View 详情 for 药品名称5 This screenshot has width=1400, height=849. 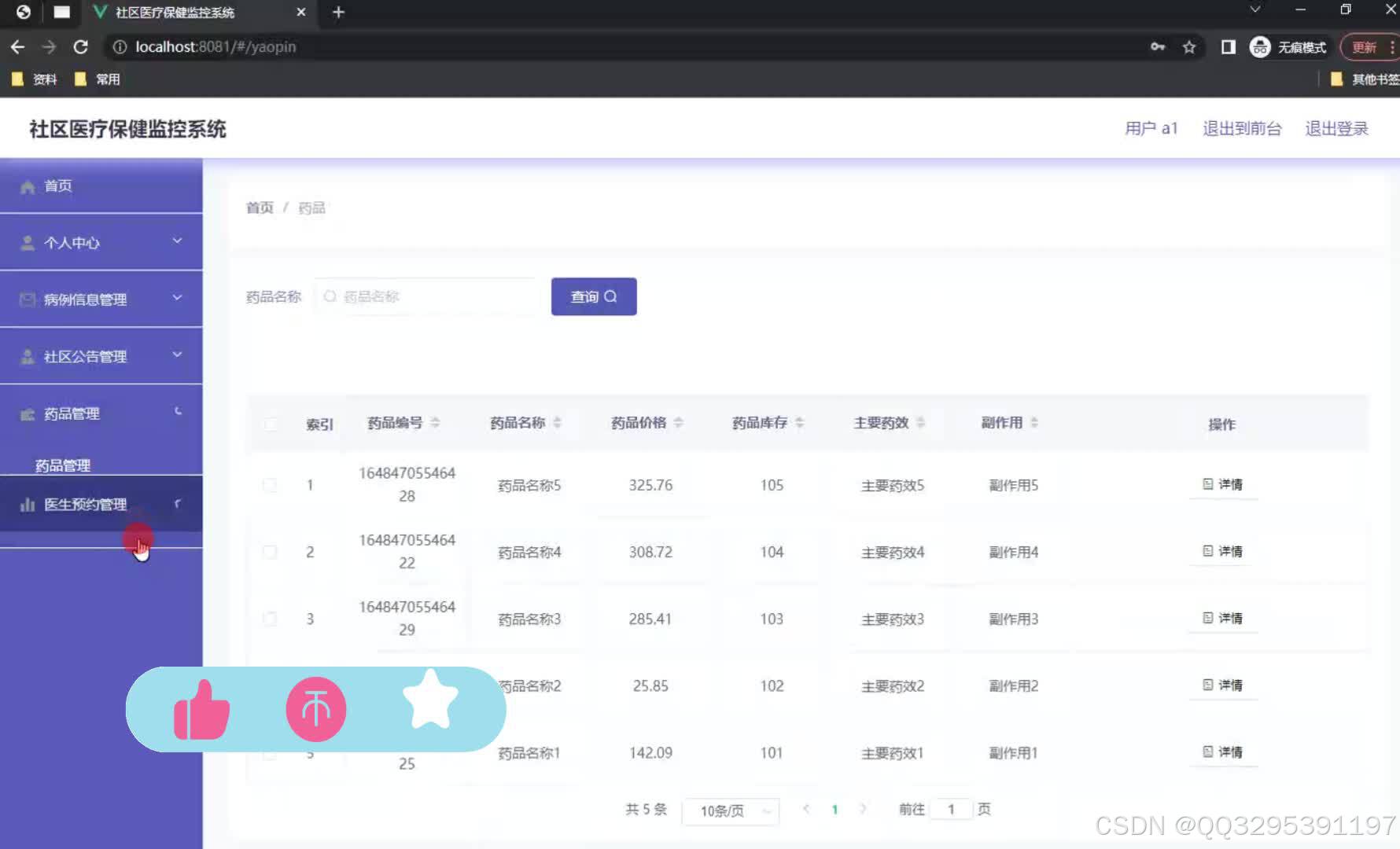point(1223,484)
